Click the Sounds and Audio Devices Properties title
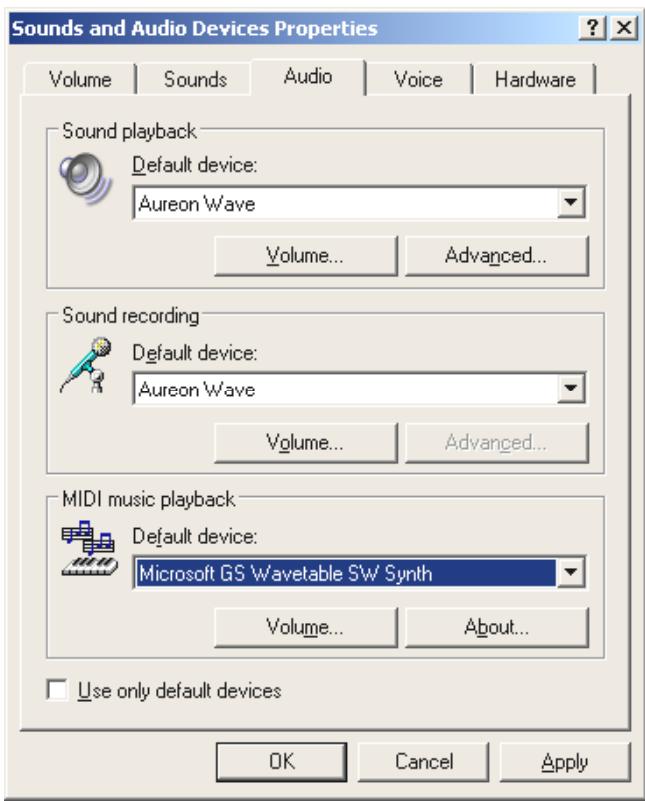The image size is (645, 801). tap(195, 28)
